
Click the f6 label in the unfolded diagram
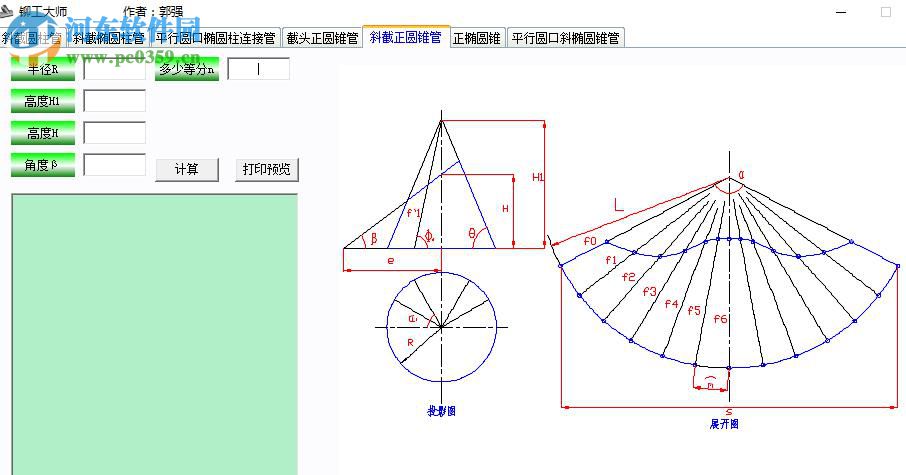720,318
